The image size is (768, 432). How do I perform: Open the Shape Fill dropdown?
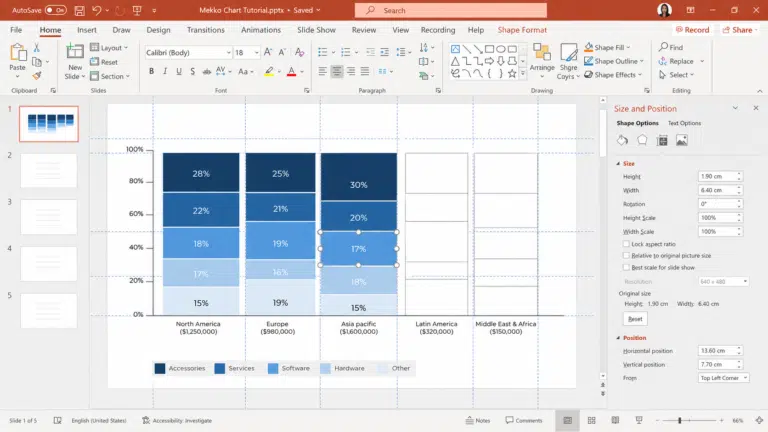pyautogui.click(x=607, y=47)
